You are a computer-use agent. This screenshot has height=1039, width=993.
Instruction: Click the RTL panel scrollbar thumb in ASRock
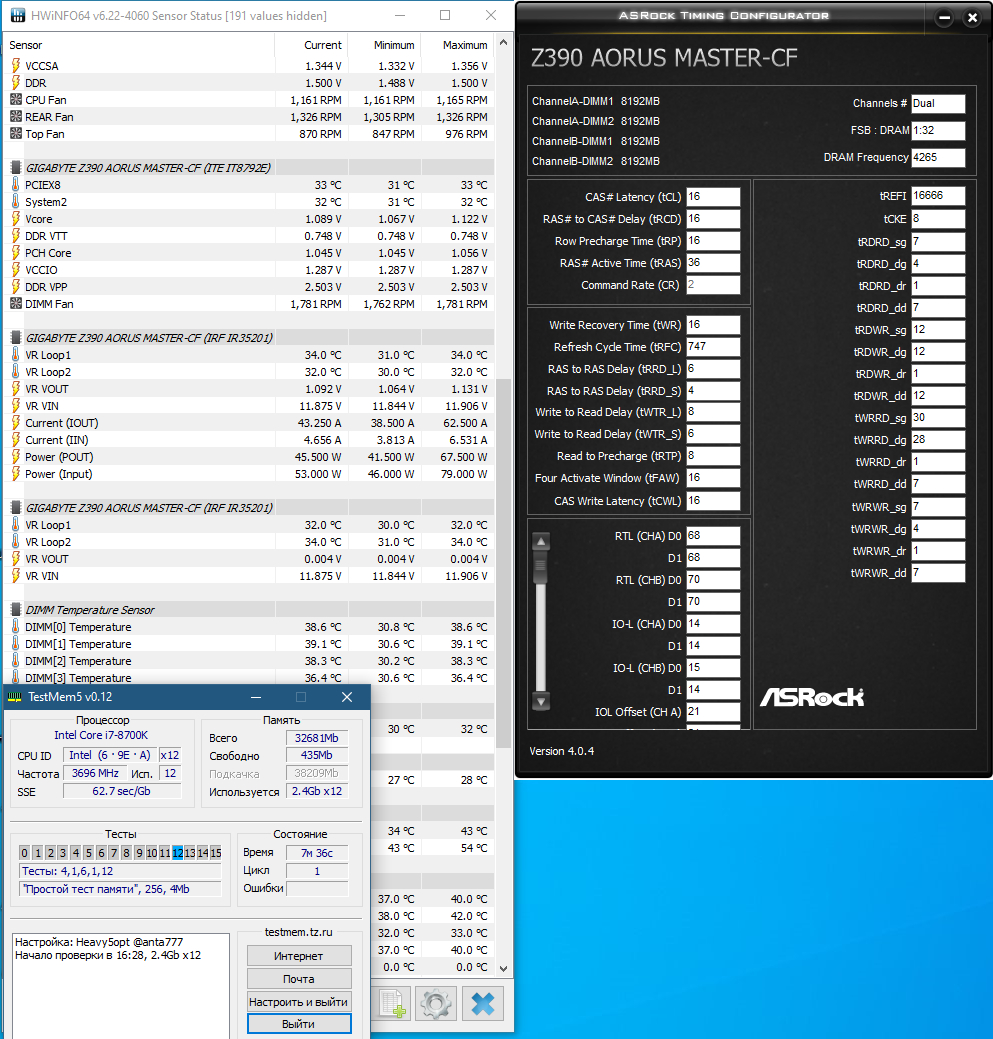[541, 568]
